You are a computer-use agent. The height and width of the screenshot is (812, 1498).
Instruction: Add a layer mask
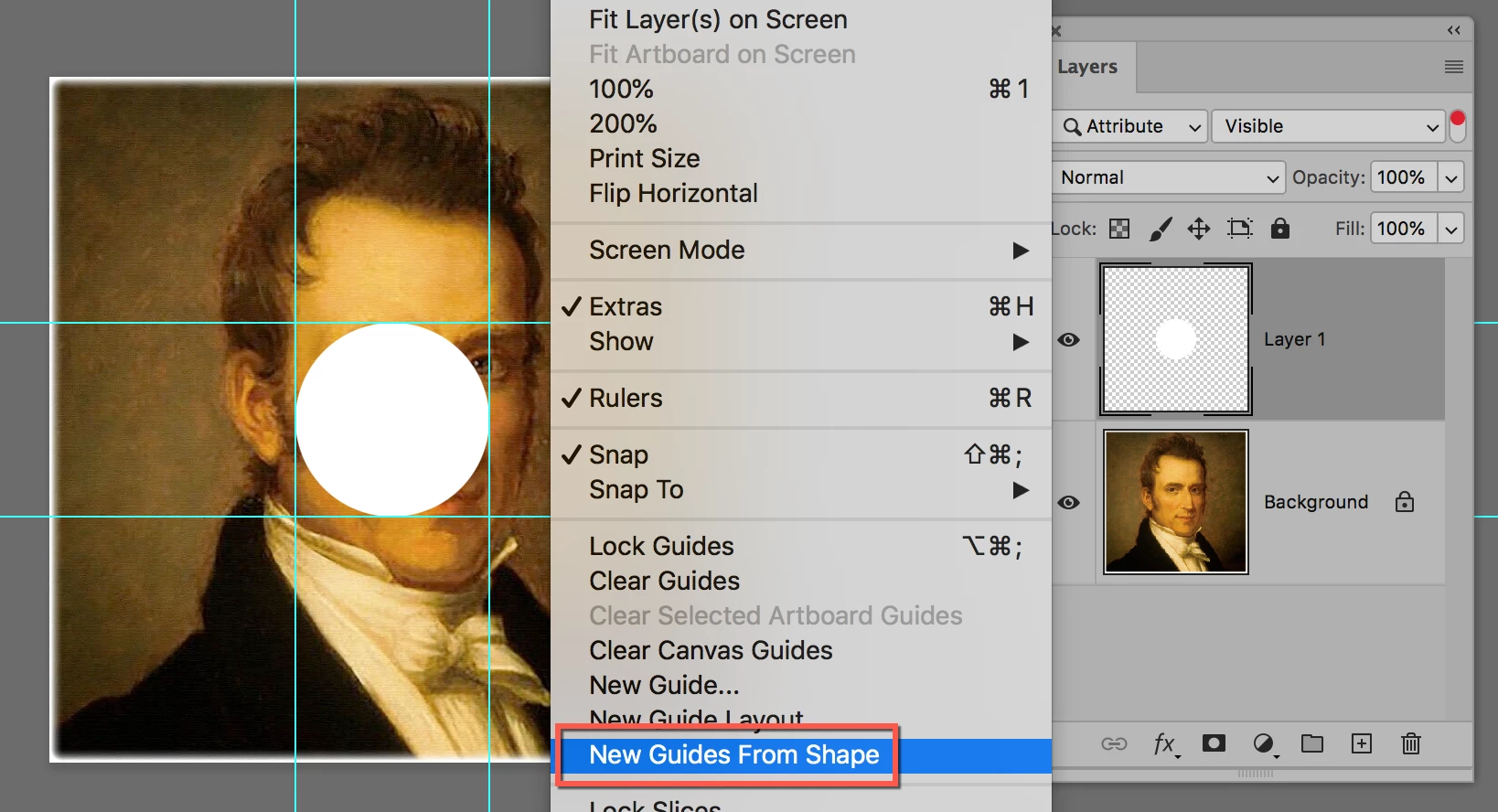tap(1214, 743)
